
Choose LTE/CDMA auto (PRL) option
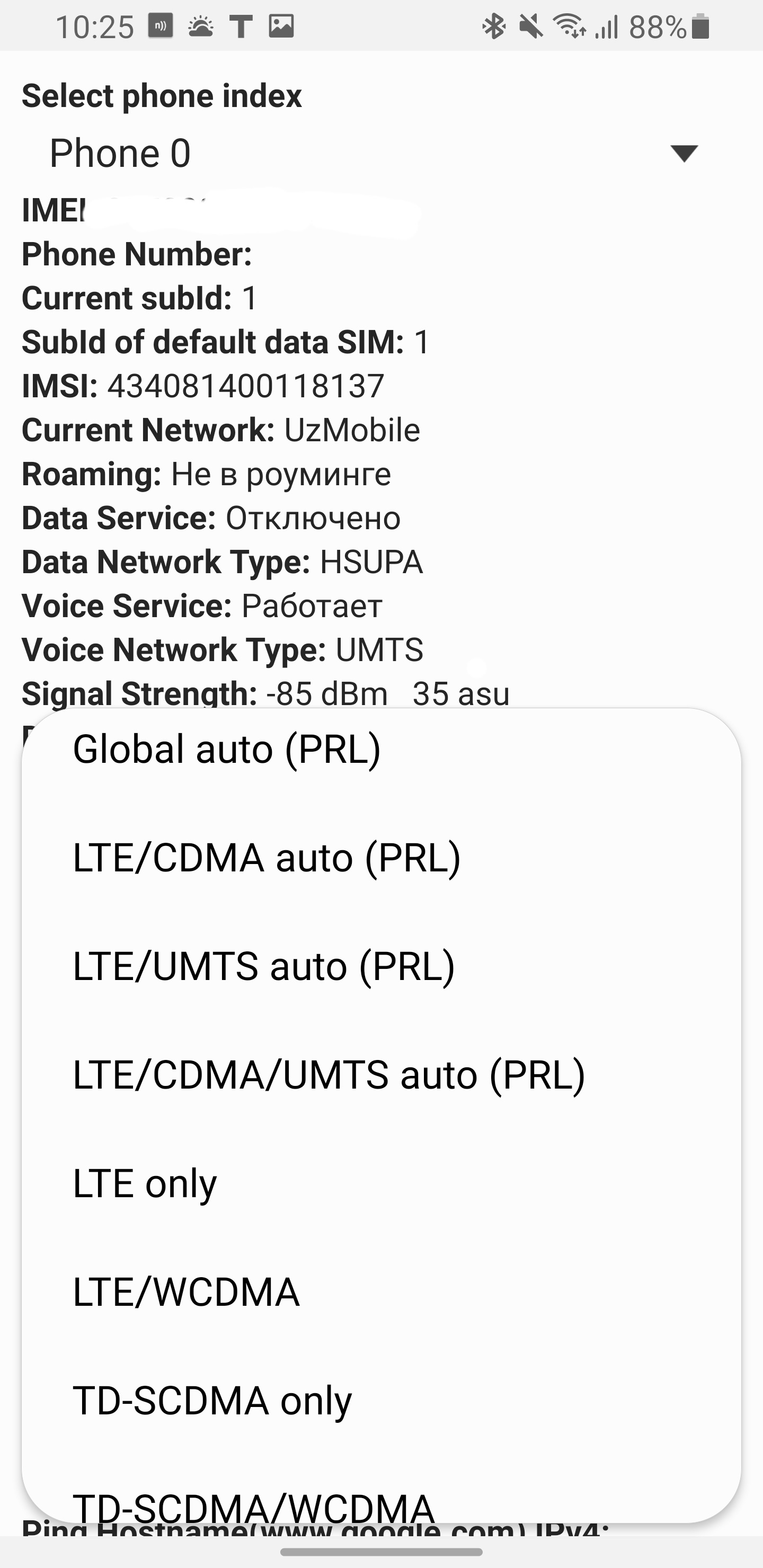click(x=267, y=858)
